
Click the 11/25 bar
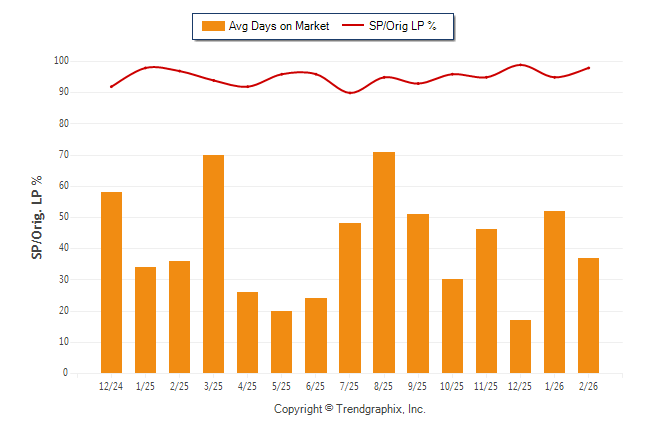tap(486, 301)
